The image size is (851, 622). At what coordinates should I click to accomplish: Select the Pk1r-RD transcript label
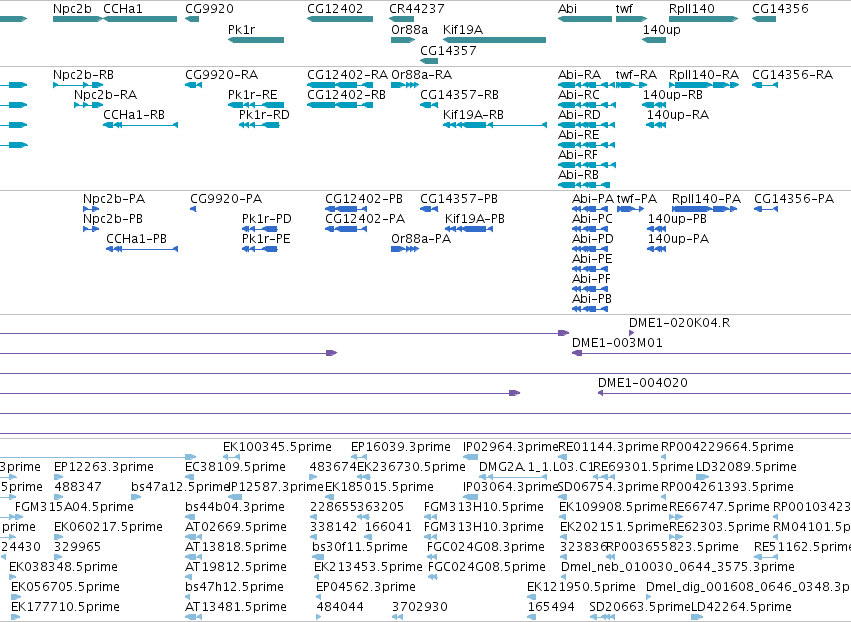click(x=264, y=115)
